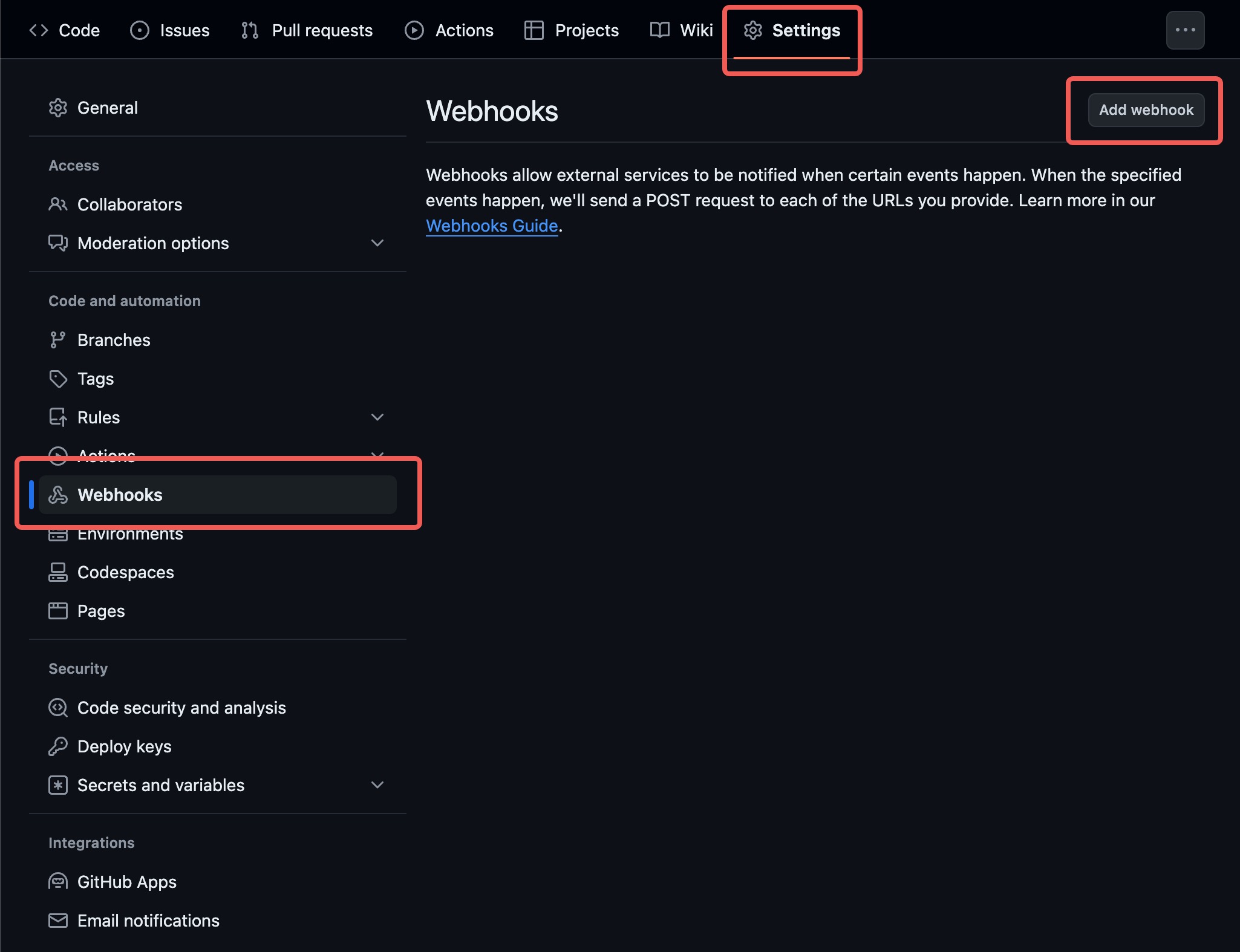Open Branches settings
The width and height of the screenshot is (1240, 952).
tap(218, 340)
